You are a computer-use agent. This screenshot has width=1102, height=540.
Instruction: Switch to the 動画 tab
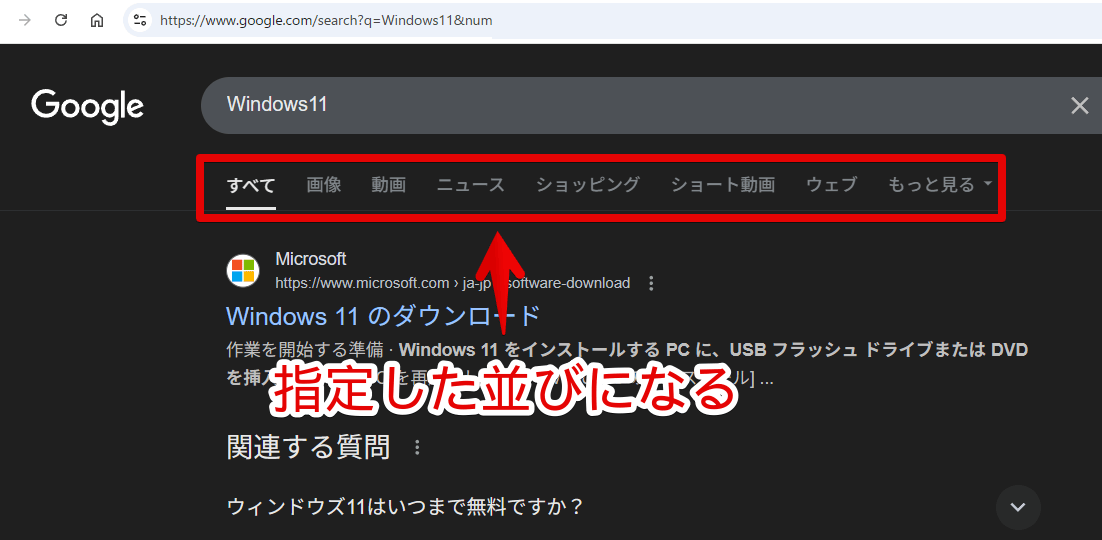[x=389, y=185]
